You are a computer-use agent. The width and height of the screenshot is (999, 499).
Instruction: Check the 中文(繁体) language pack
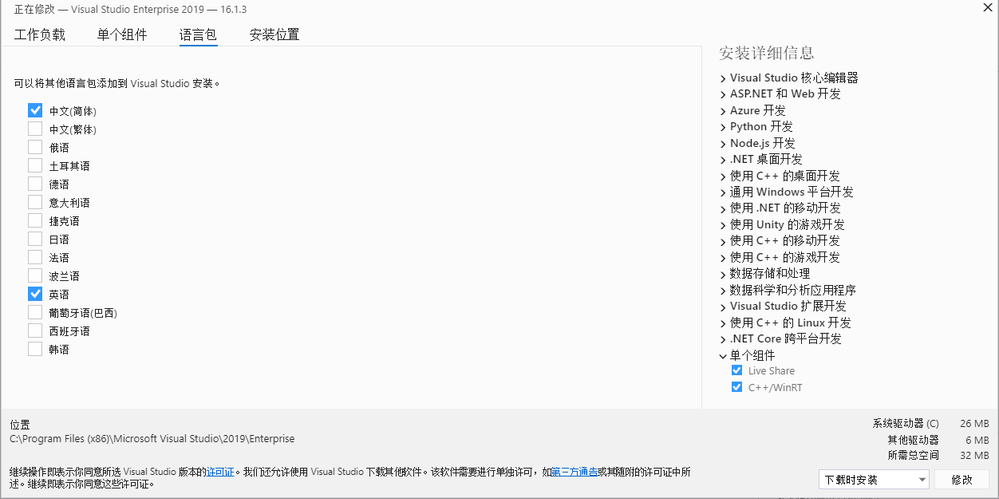coord(35,129)
